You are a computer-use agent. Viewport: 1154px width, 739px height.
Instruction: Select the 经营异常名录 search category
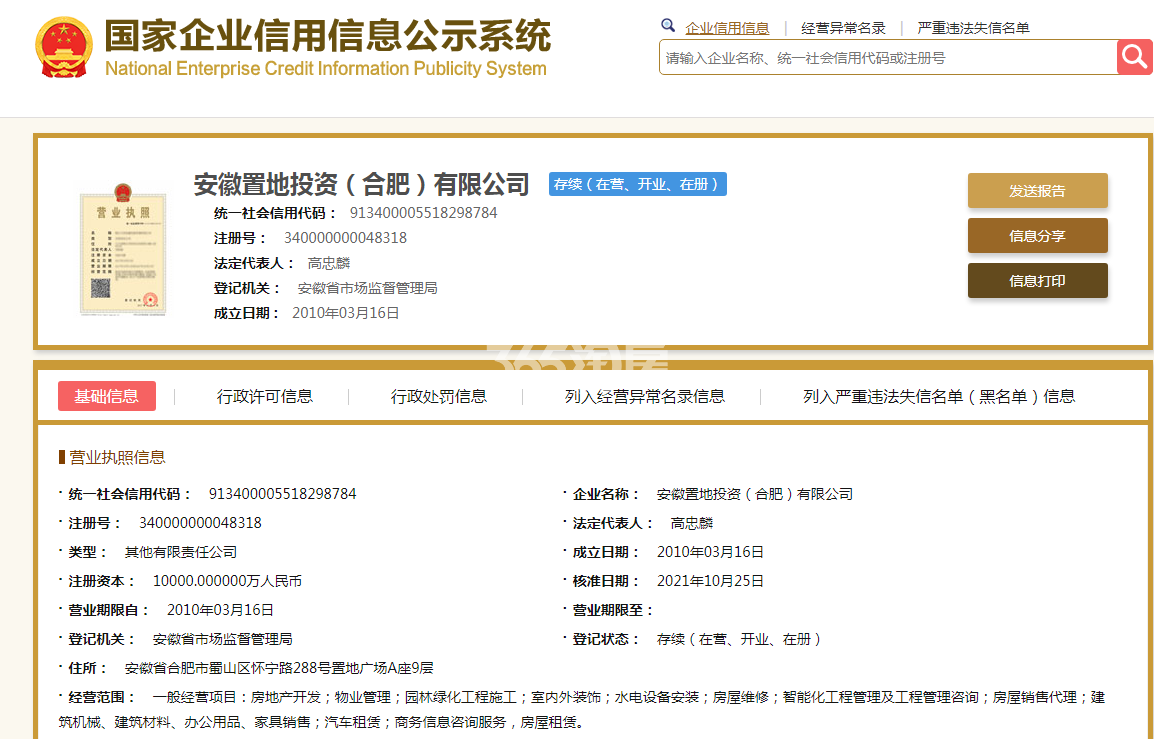point(843,28)
